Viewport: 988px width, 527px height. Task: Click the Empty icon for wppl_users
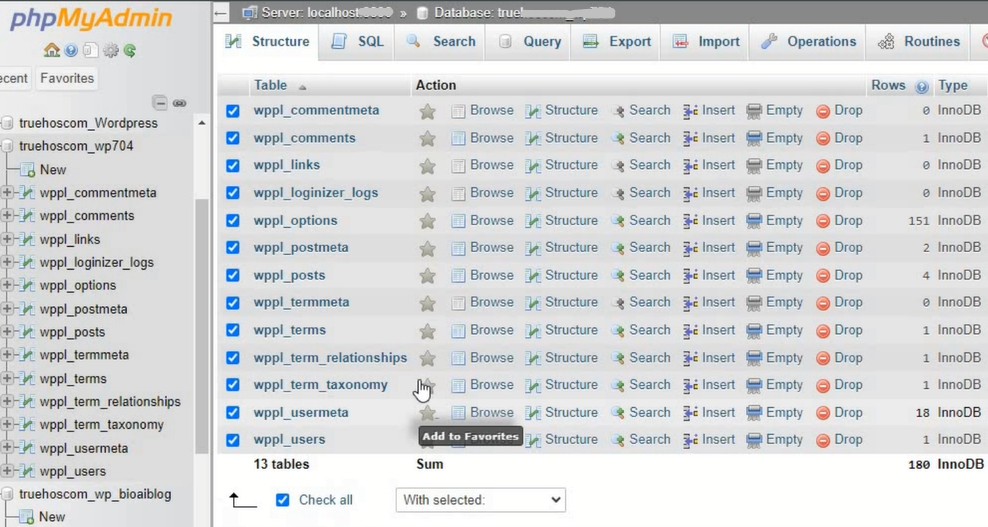754,441
